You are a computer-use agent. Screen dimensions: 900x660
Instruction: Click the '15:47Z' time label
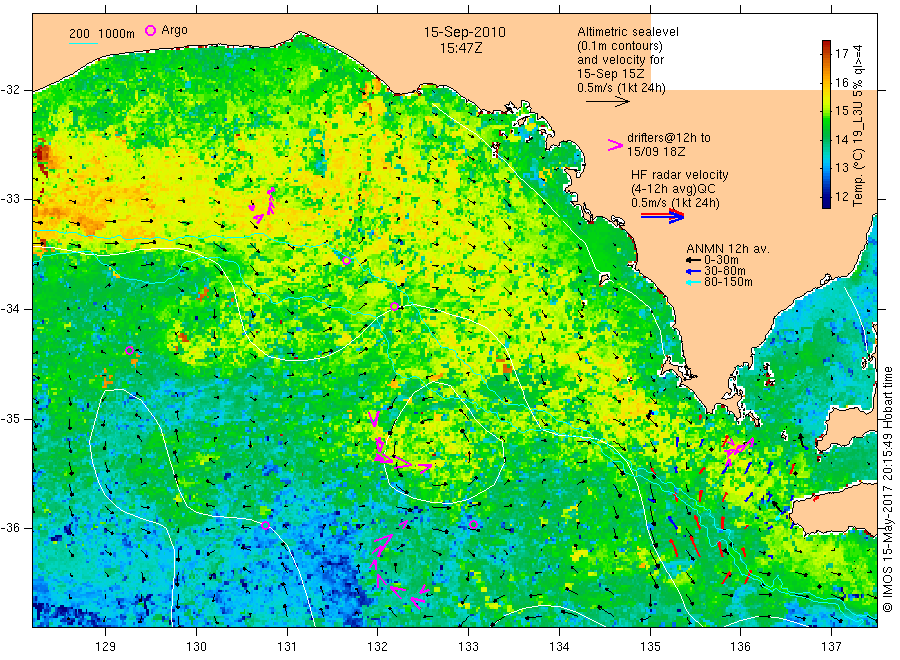461,48
